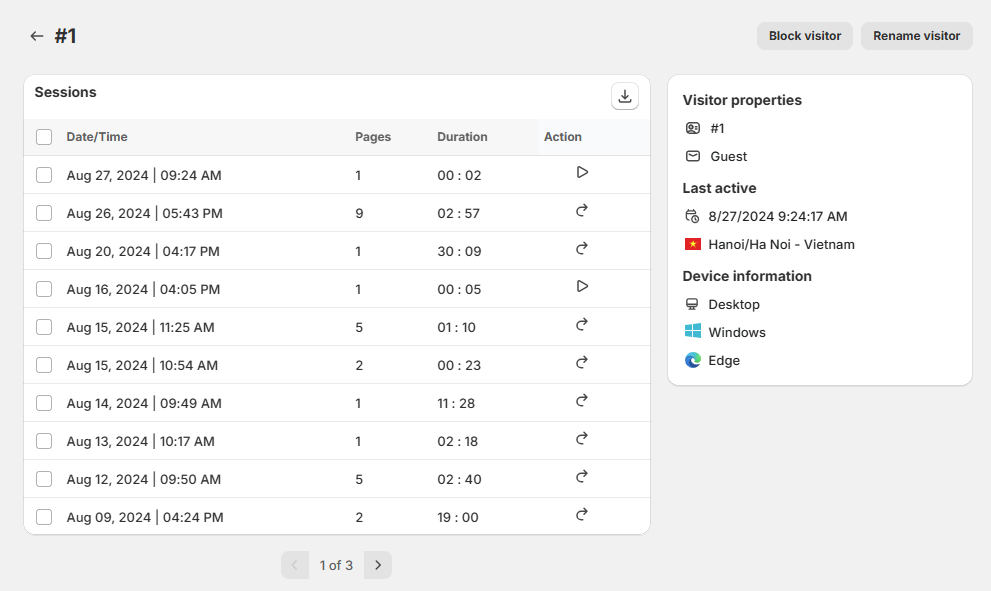This screenshot has height=591, width=991.
Task: Download sessions using the export icon
Action: click(x=625, y=96)
